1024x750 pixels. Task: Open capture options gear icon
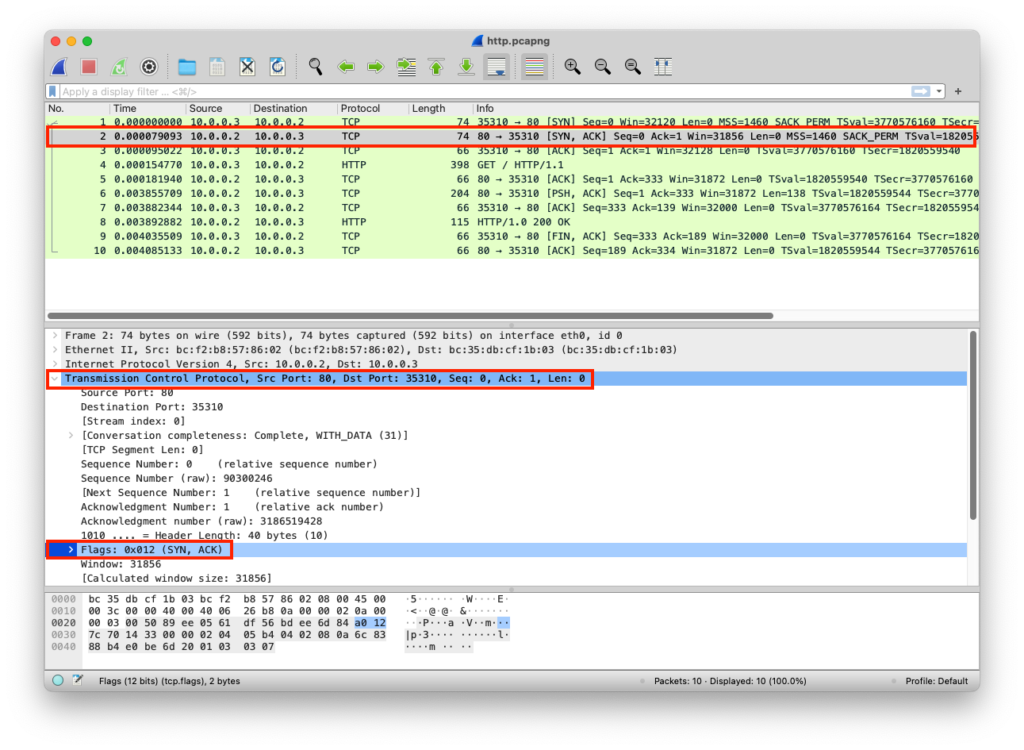pos(149,67)
